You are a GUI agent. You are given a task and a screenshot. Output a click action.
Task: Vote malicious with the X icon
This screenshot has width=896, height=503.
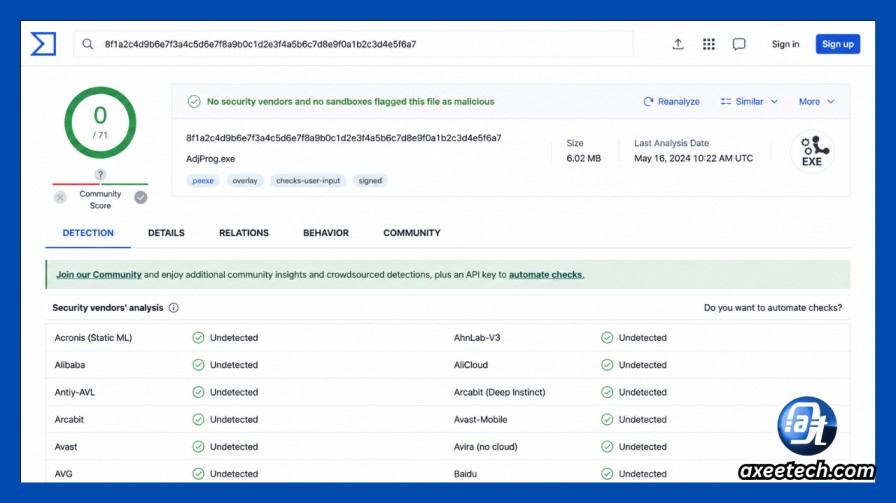[60, 198]
